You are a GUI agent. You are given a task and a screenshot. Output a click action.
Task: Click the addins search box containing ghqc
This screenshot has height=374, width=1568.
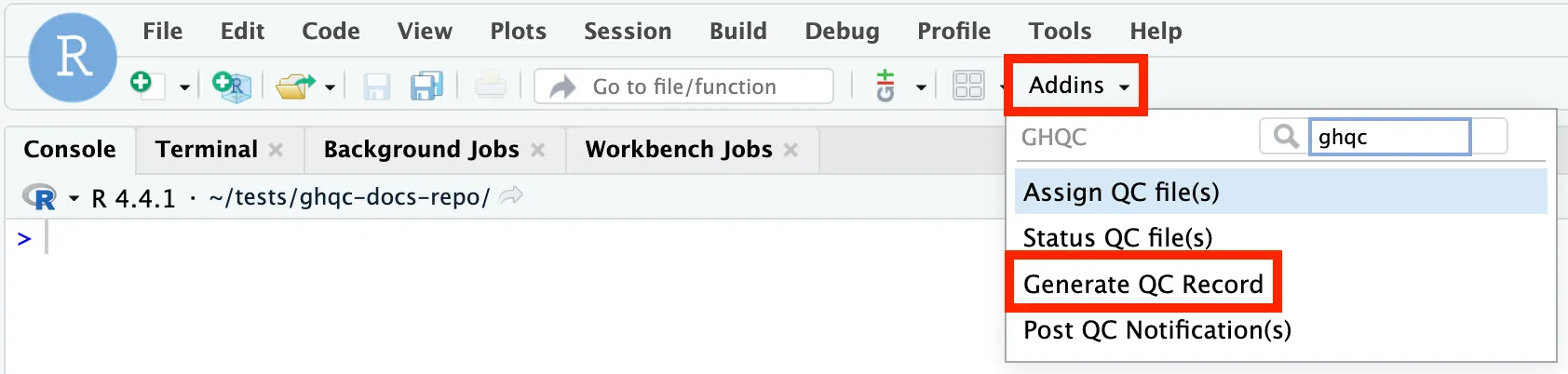point(1387,137)
